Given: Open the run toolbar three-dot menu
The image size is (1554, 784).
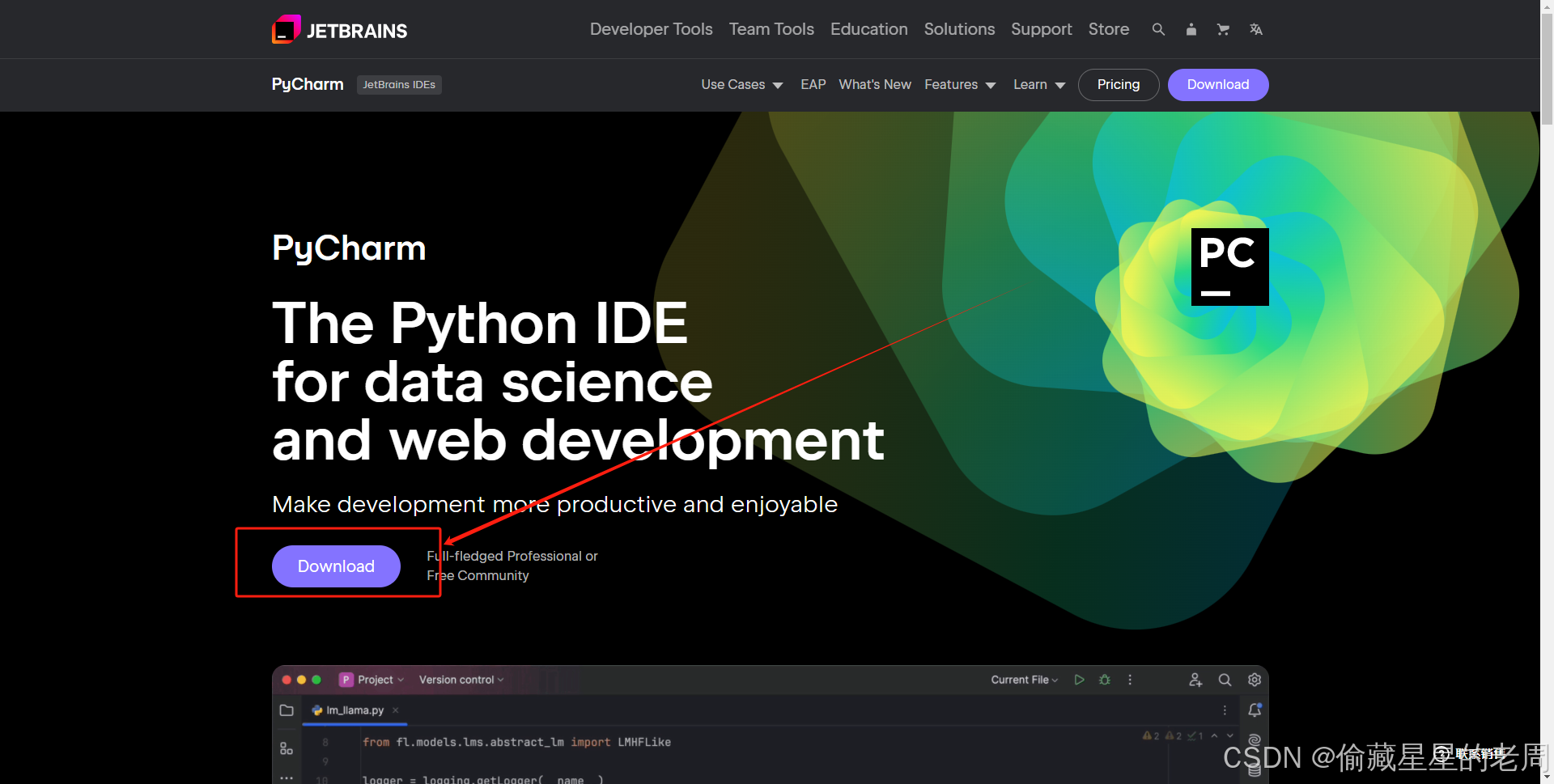Looking at the screenshot, I should tap(1130, 680).
